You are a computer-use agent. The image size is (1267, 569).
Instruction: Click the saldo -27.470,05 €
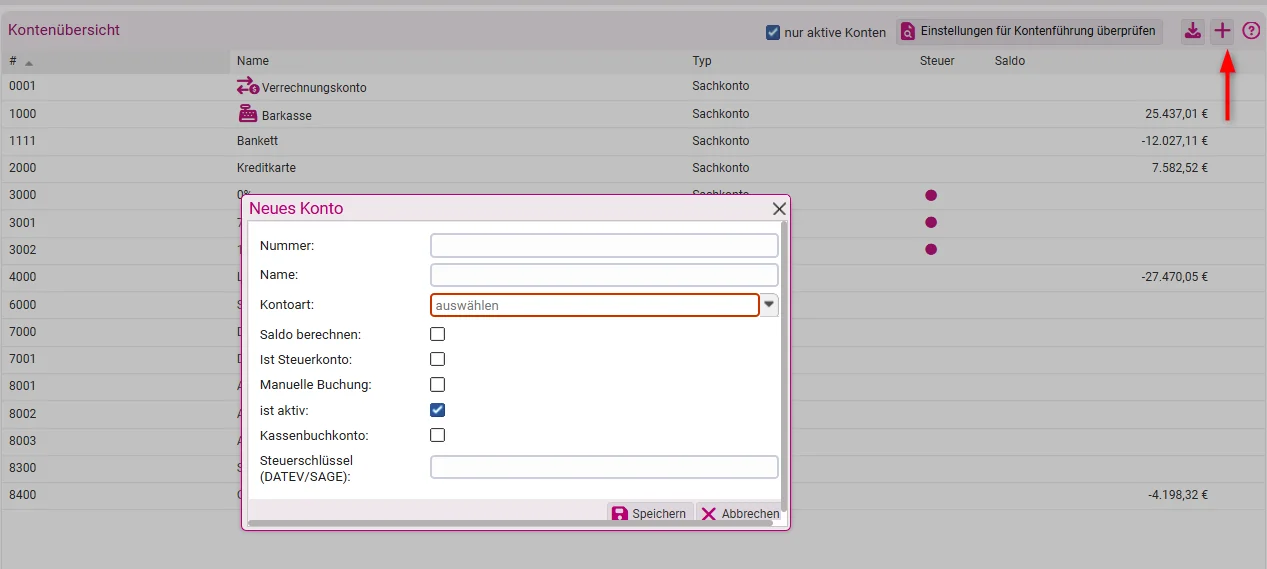pos(1174,277)
